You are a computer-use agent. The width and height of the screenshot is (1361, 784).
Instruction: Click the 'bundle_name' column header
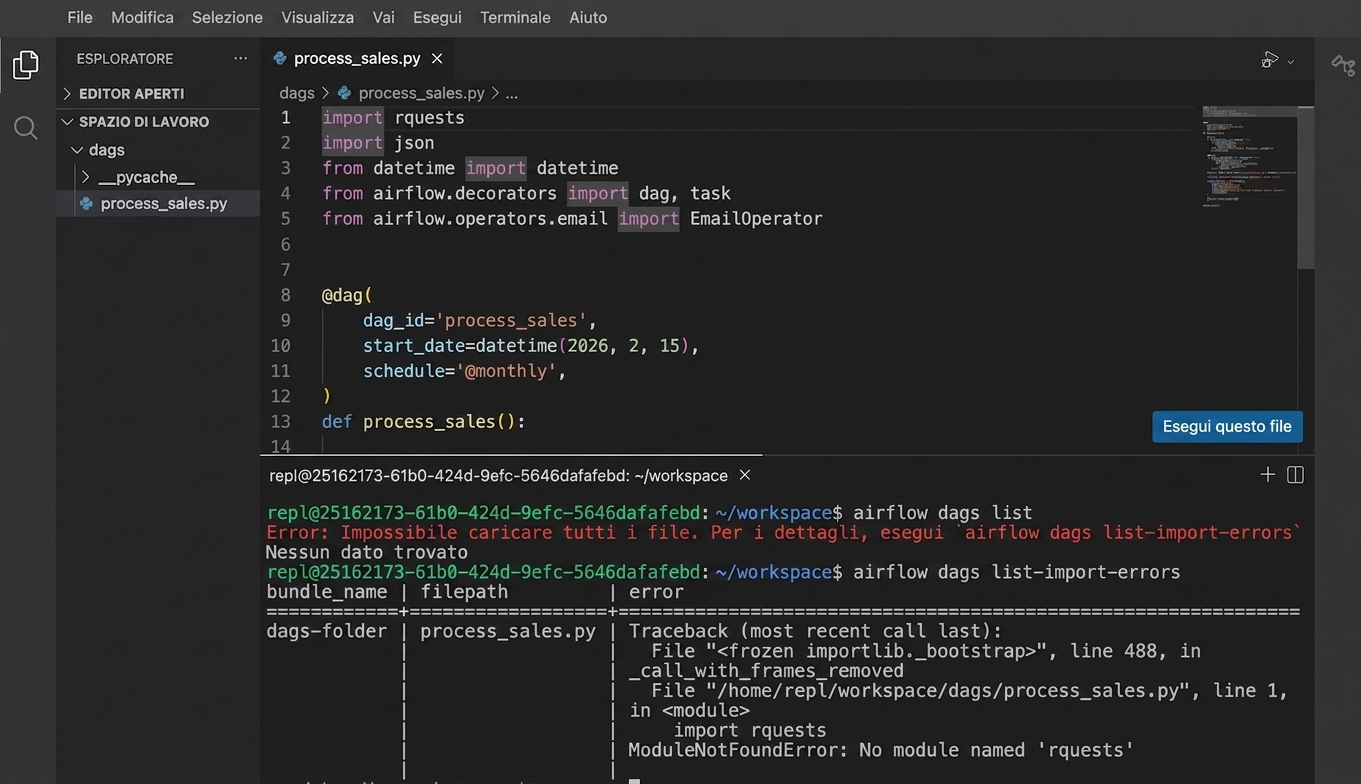click(326, 592)
